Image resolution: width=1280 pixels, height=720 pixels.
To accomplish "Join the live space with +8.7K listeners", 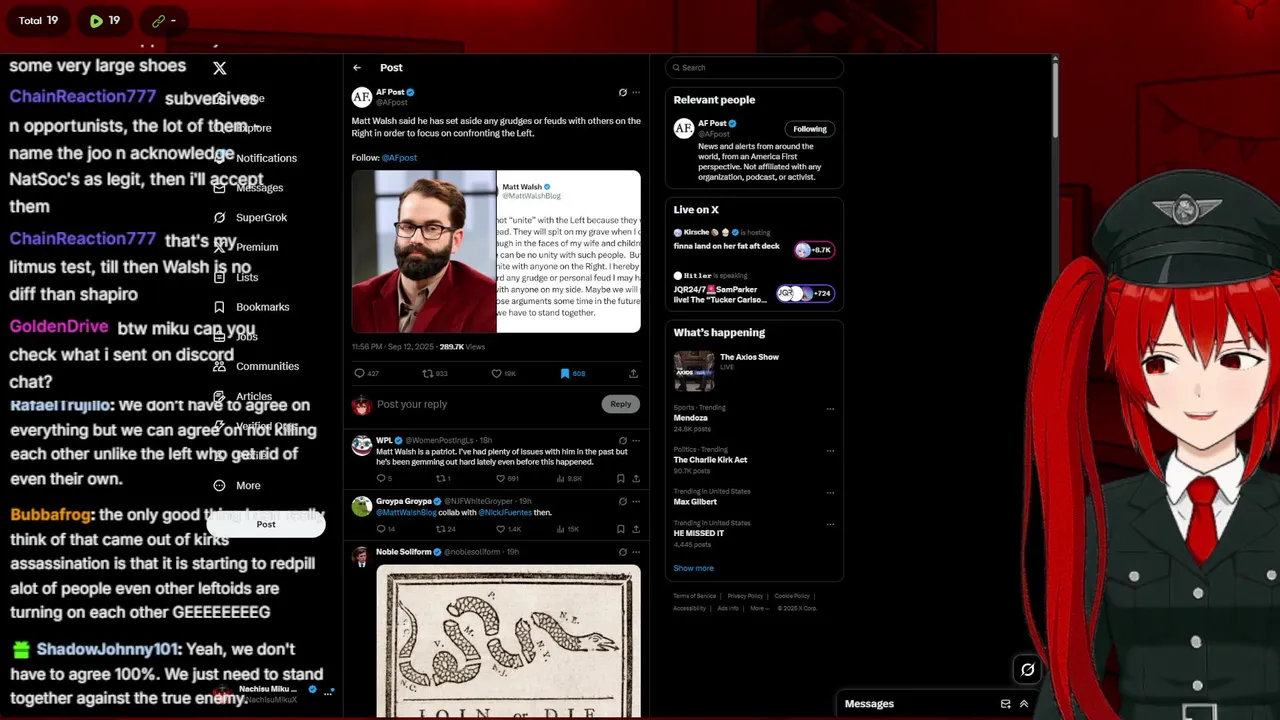I will [814, 250].
